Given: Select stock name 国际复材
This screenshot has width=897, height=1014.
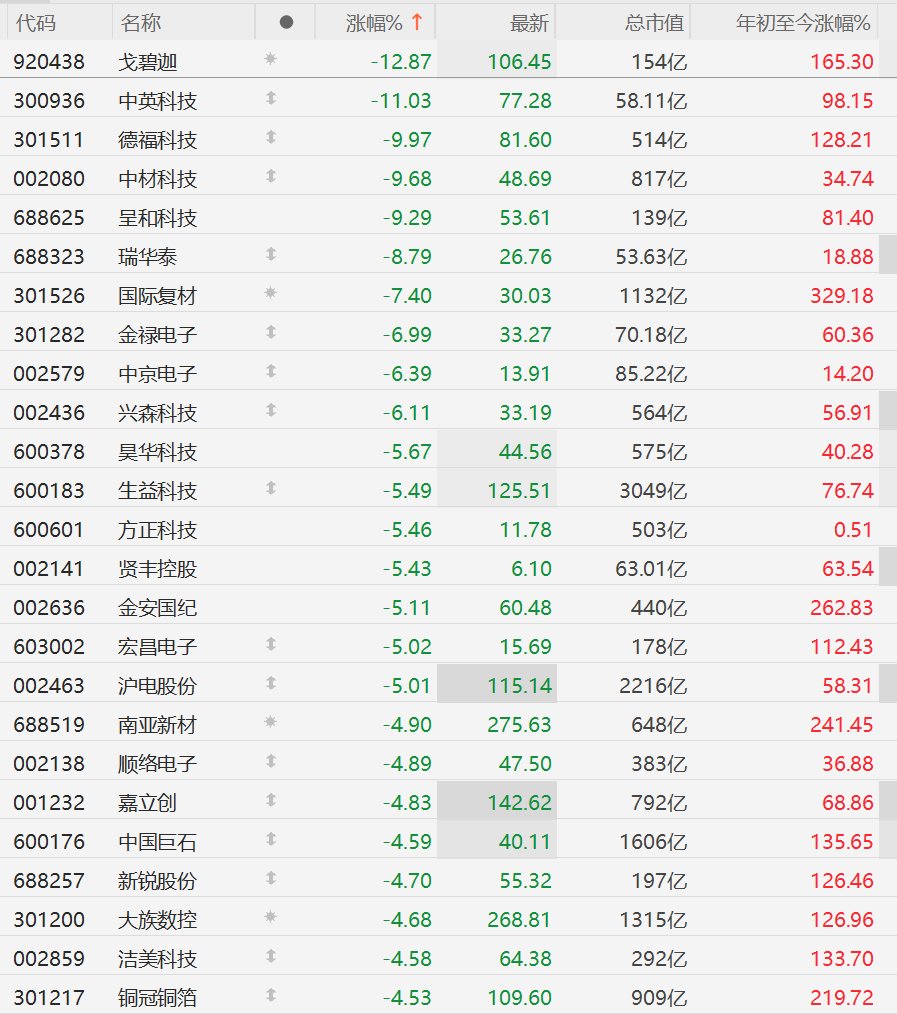Looking at the screenshot, I should point(157,296).
